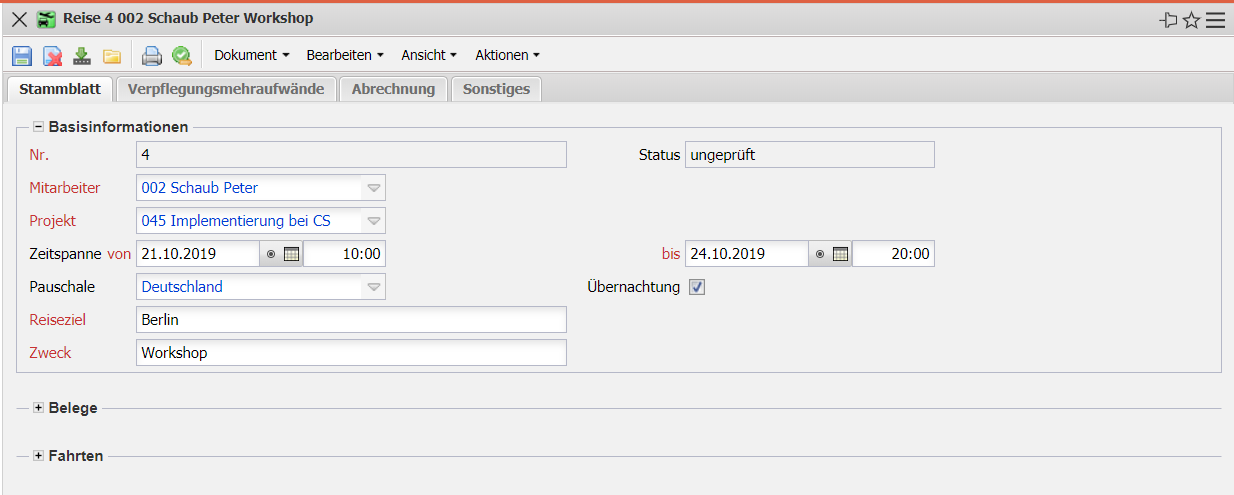Click the Mitarbeiter label link
This screenshot has width=1234, height=495.
[65, 187]
